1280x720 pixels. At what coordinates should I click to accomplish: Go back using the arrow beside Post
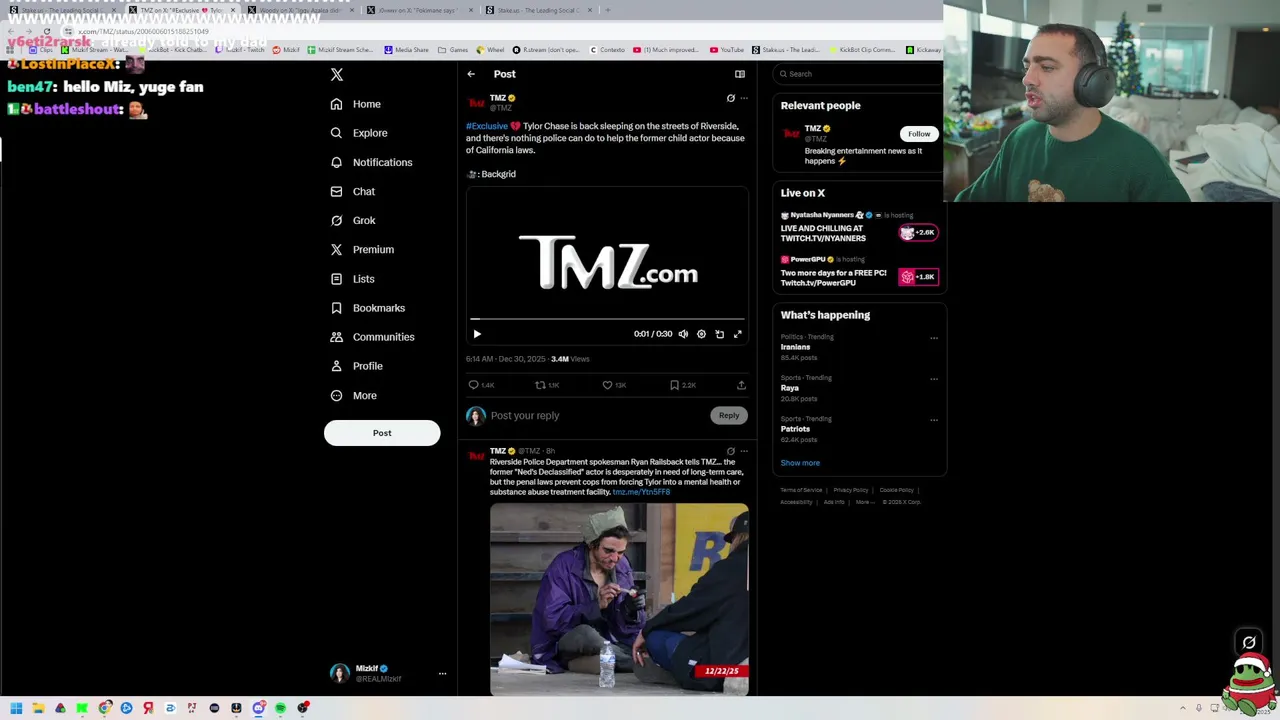(471, 74)
